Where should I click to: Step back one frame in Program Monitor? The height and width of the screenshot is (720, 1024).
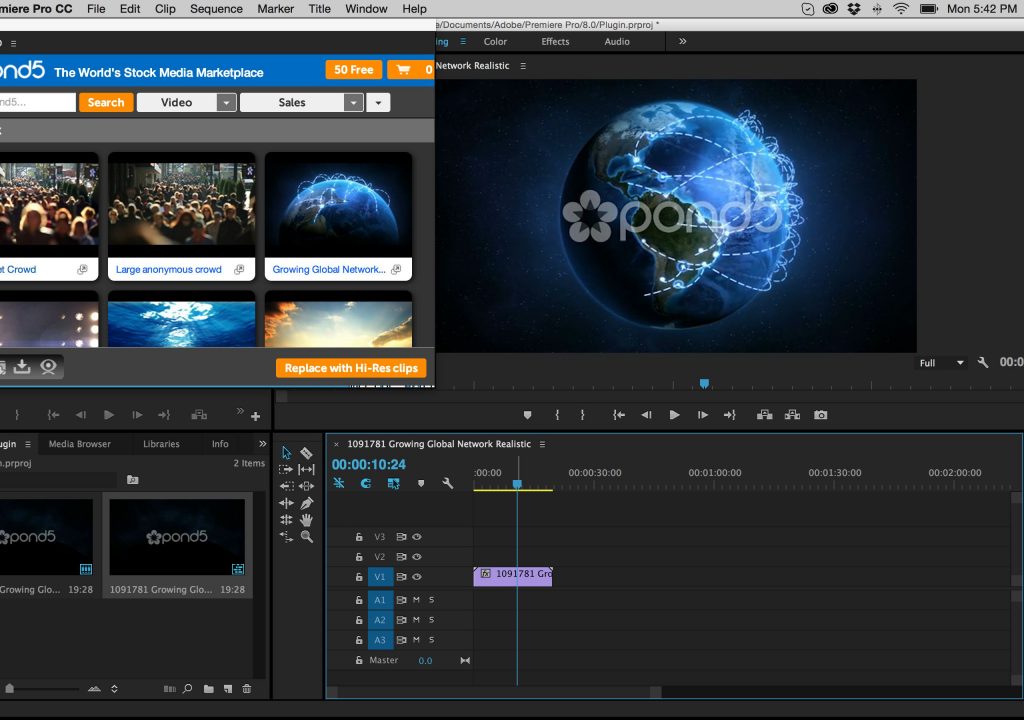[647, 415]
